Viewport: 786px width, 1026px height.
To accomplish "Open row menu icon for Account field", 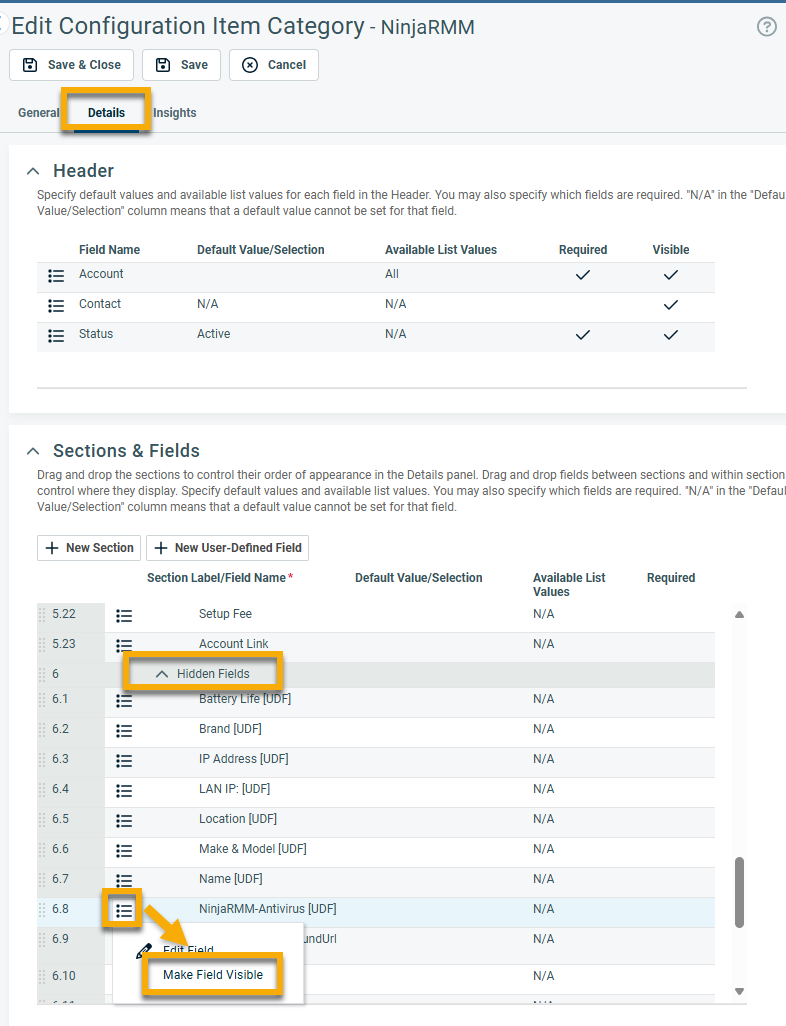I will pos(57,276).
